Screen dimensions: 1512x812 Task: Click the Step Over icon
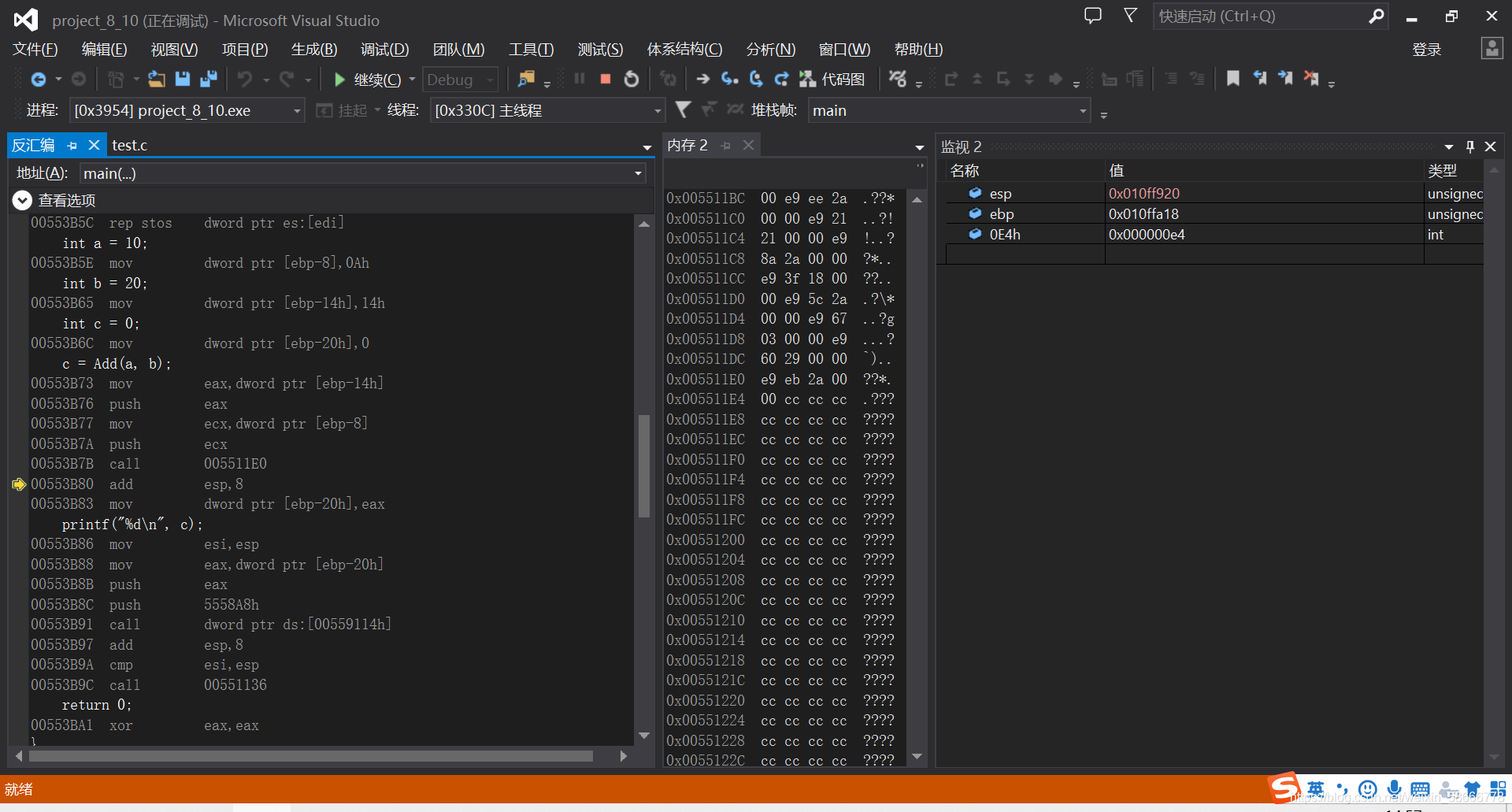756,80
